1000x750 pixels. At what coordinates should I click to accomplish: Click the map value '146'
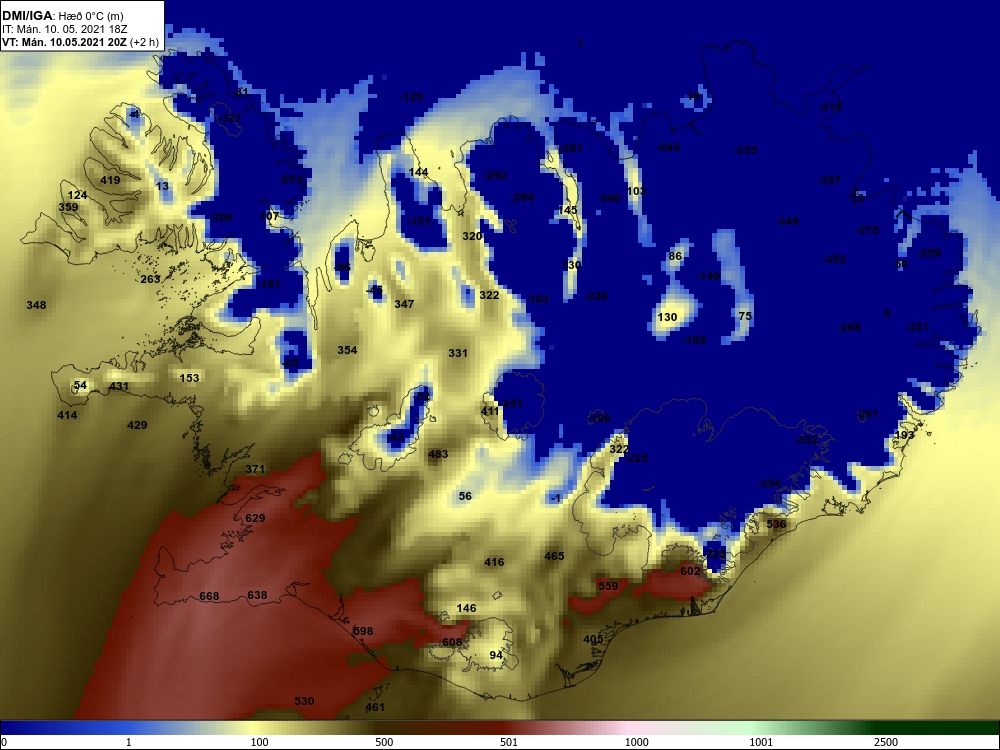click(x=466, y=608)
